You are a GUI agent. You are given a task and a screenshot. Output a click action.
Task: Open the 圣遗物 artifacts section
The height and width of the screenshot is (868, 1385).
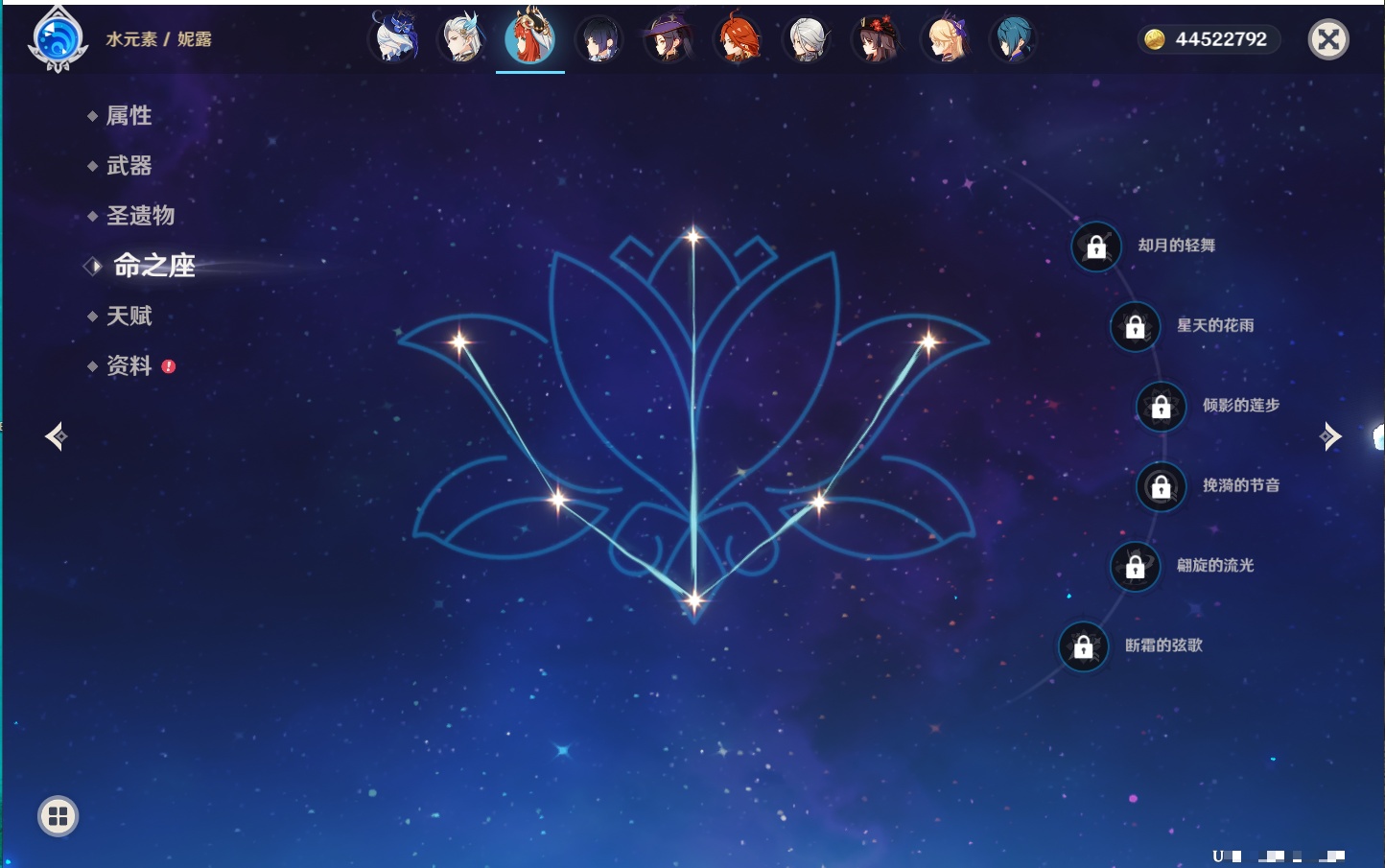(x=140, y=216)
